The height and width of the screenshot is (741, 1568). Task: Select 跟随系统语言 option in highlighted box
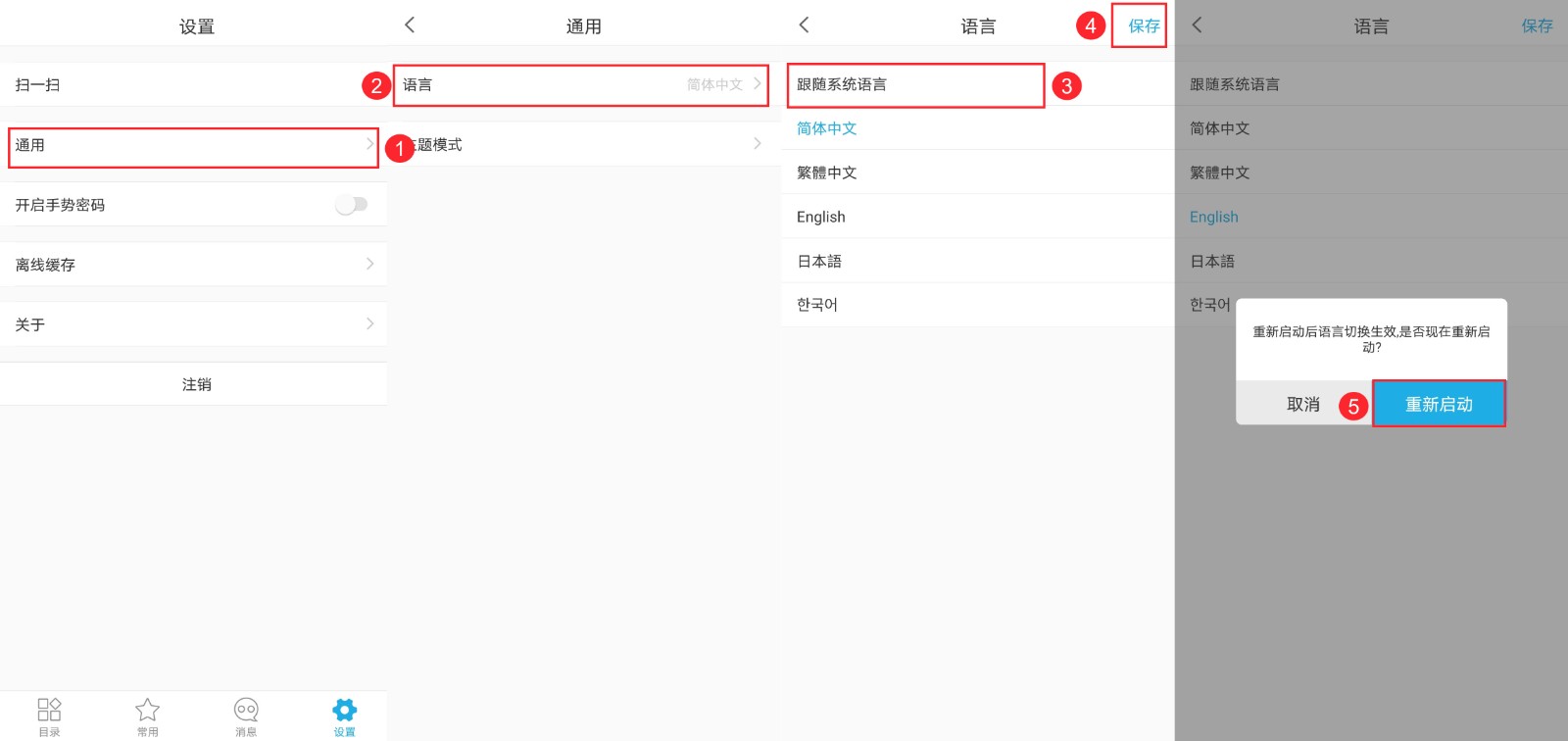point(915,85)
